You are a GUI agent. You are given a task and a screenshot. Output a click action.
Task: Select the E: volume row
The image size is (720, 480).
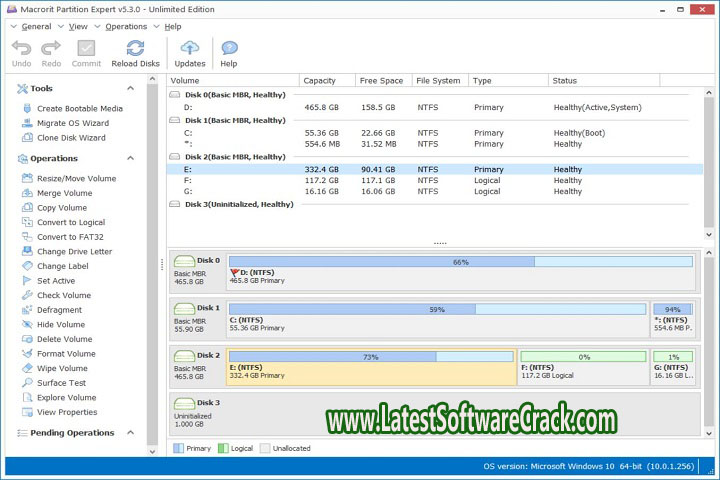click(x=434, y=169)
